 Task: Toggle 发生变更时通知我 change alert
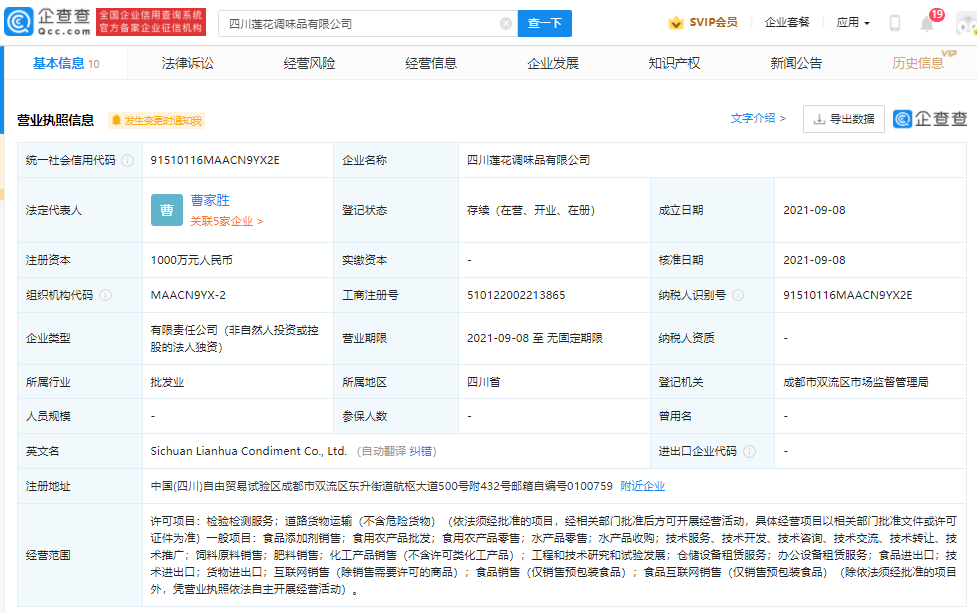[156, 121]
